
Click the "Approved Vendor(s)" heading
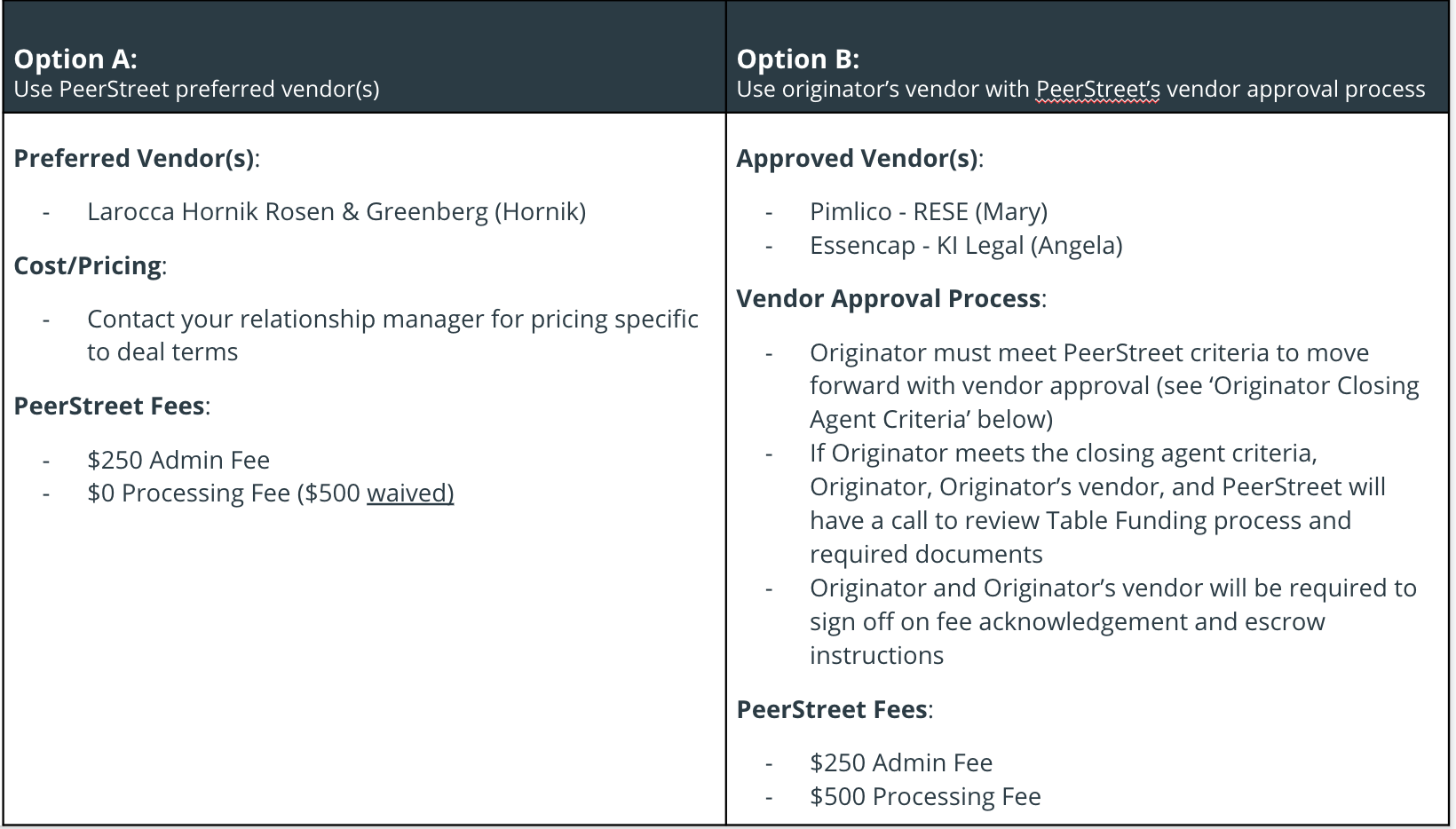(x=858, y=159)
